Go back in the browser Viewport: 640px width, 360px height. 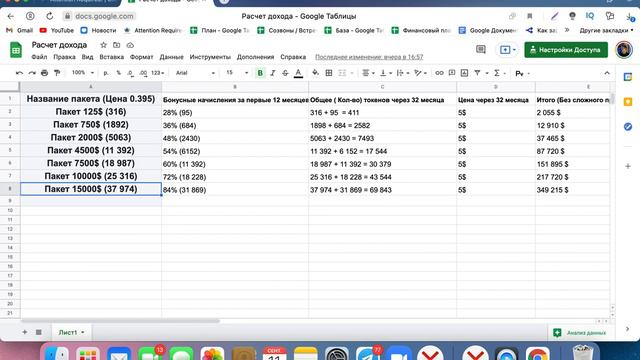pyautogui.click(x=11, y=16)
